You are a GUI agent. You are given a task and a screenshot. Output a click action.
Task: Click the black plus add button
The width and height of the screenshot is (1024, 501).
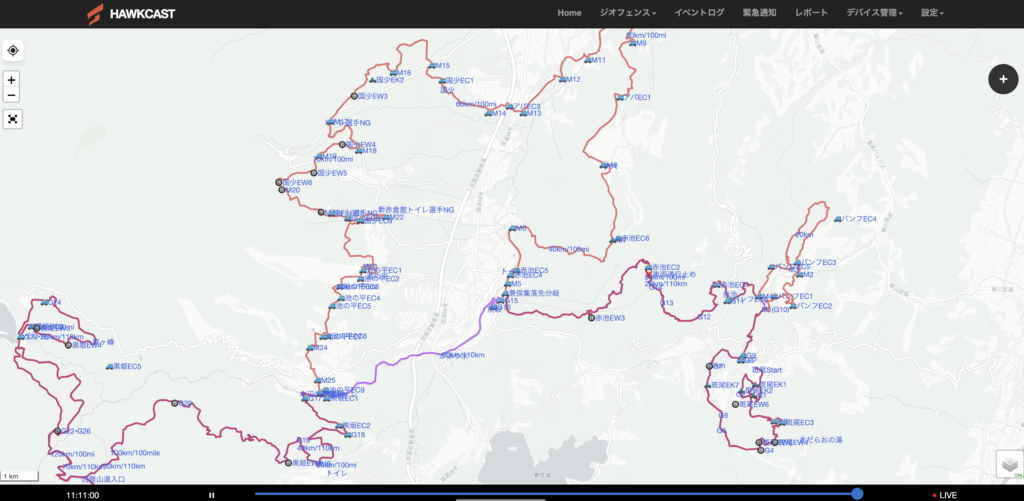[x=1002, y=79]
